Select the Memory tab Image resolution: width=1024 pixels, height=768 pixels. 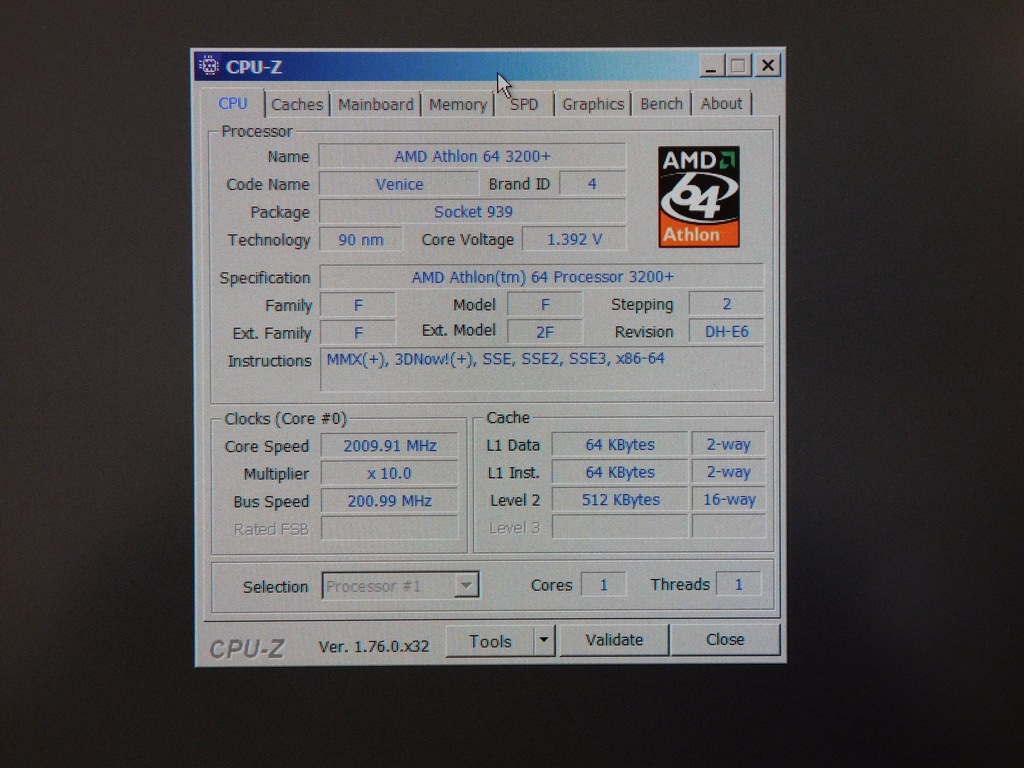[x=457, y=104]
